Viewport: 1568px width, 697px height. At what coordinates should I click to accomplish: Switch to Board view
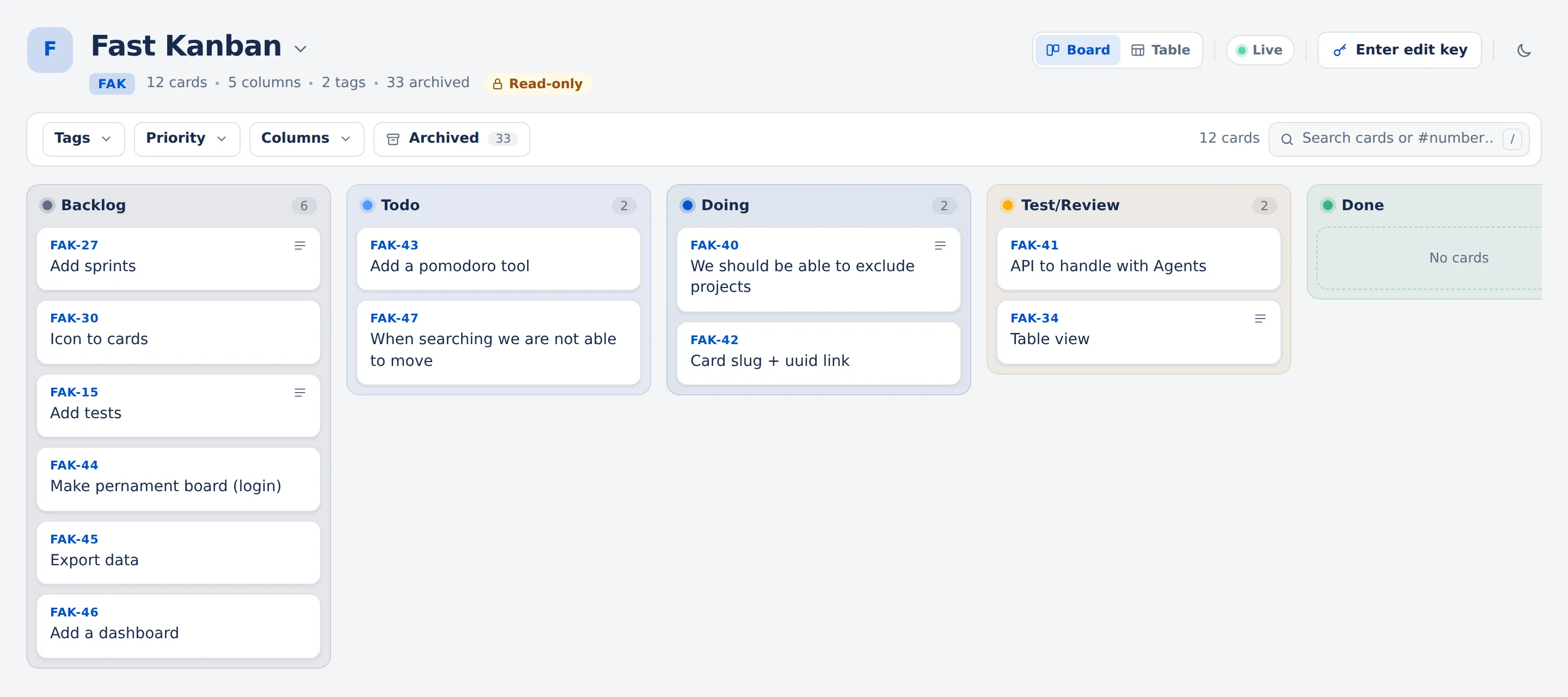click(1078, 50)
